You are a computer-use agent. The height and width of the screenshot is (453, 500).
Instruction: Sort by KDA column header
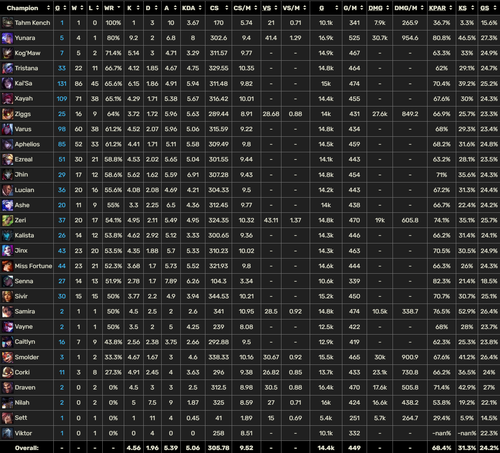coord(192,8)
